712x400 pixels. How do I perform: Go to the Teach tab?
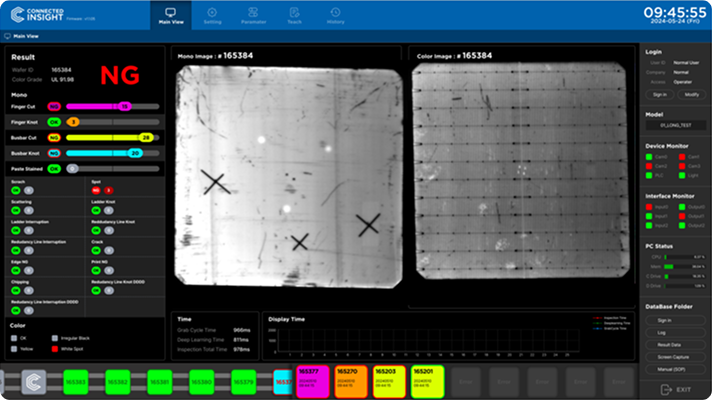294,15
